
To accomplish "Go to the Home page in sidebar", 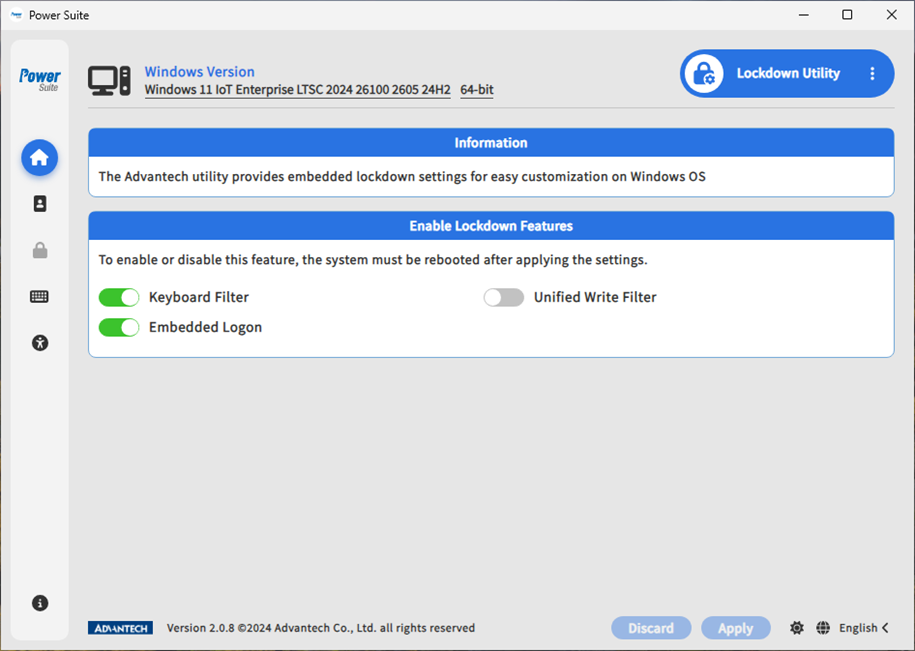I will pos(40,158).
